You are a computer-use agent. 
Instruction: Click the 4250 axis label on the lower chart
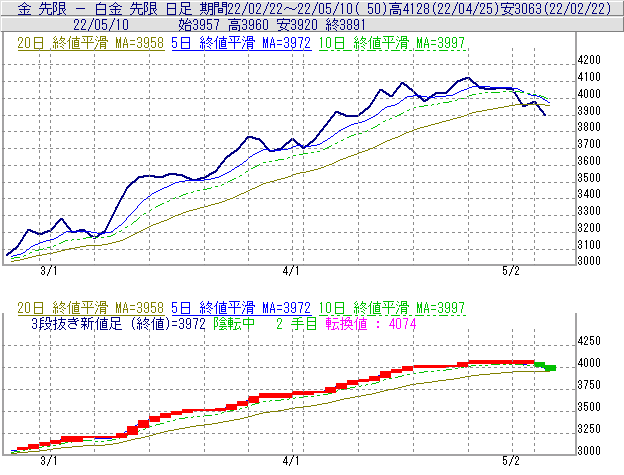tap(589, 341)
